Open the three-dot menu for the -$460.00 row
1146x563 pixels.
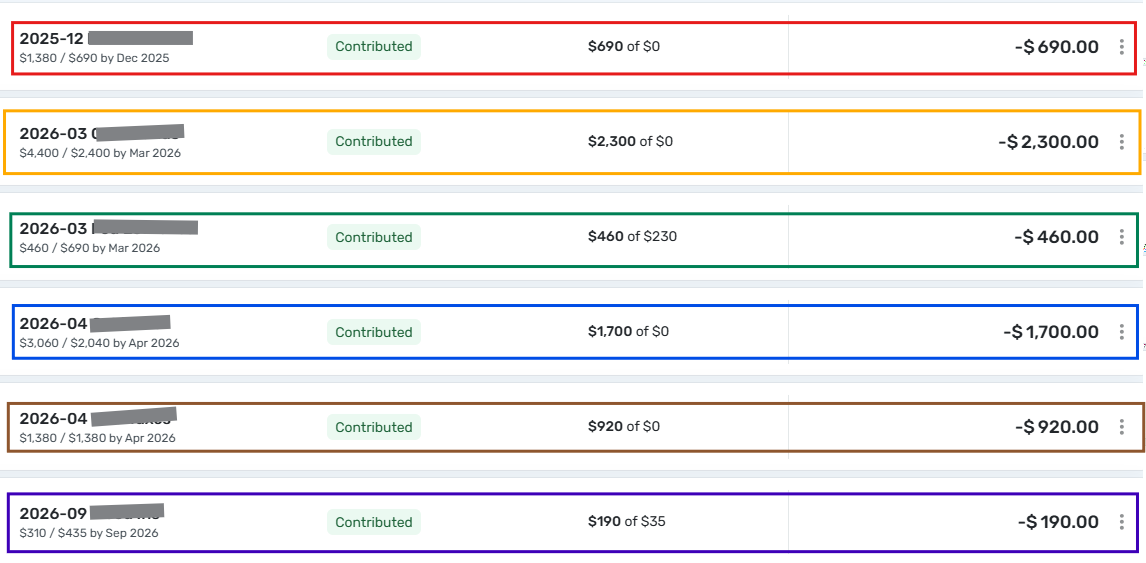pos(1122,237)
